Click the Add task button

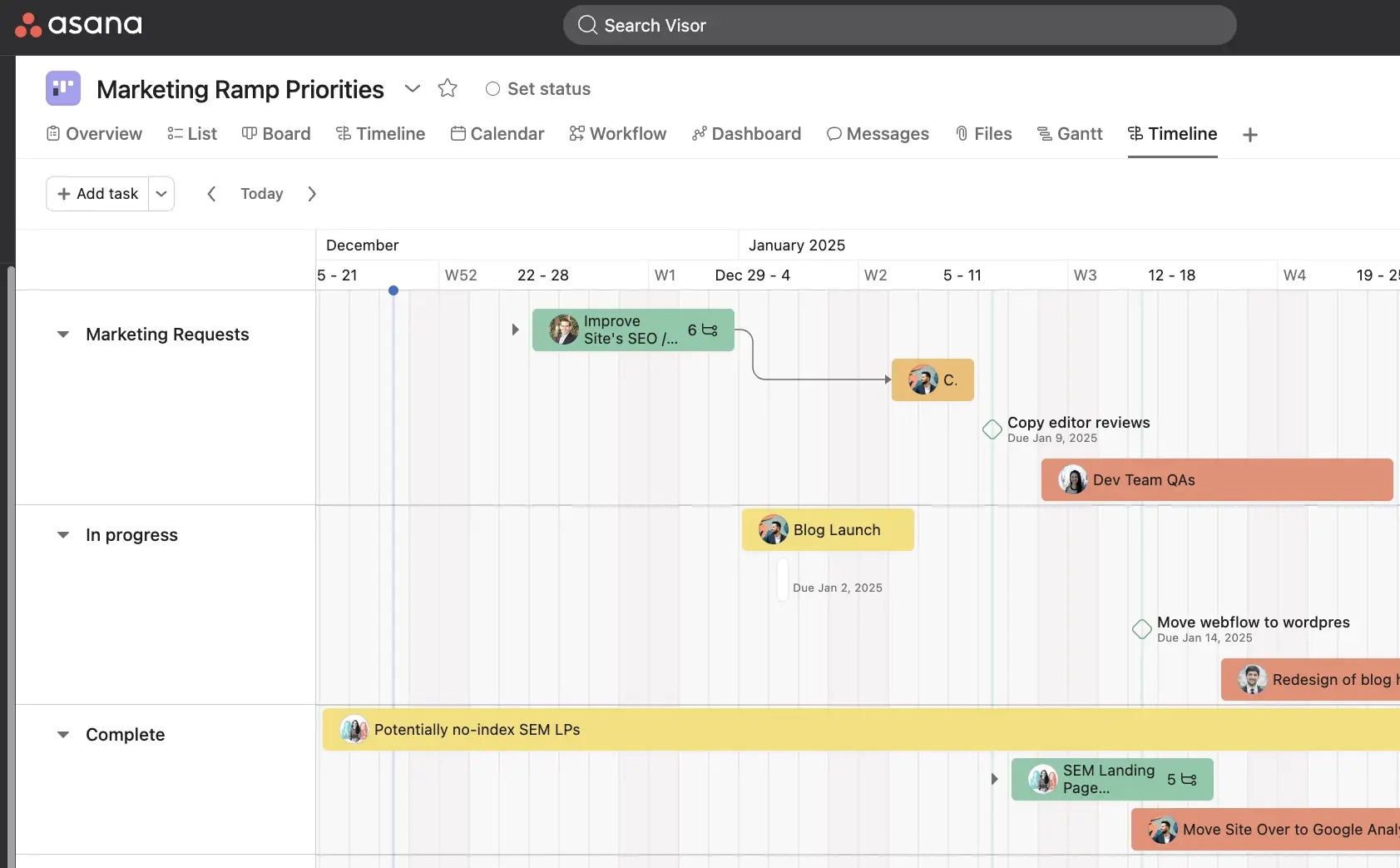pyautogui.click(x=97, y=193)
